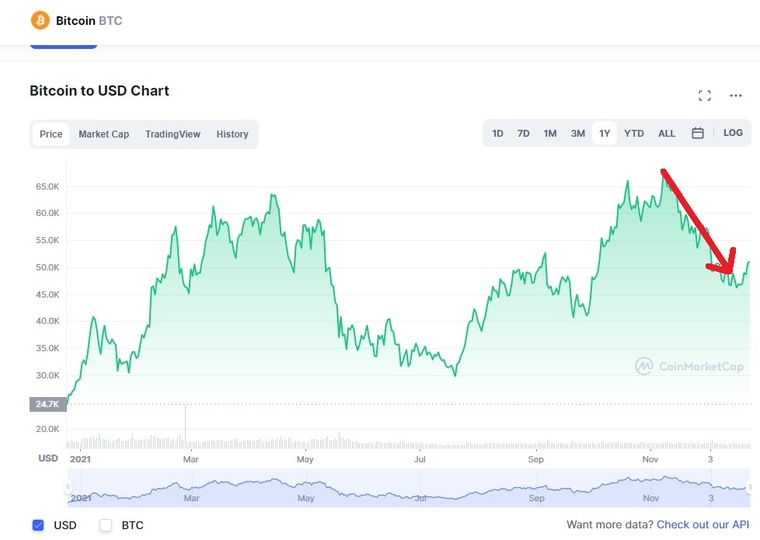Click the 65.0K y-axis label
The width and height of the screenshot is (760, 540).
48,187
